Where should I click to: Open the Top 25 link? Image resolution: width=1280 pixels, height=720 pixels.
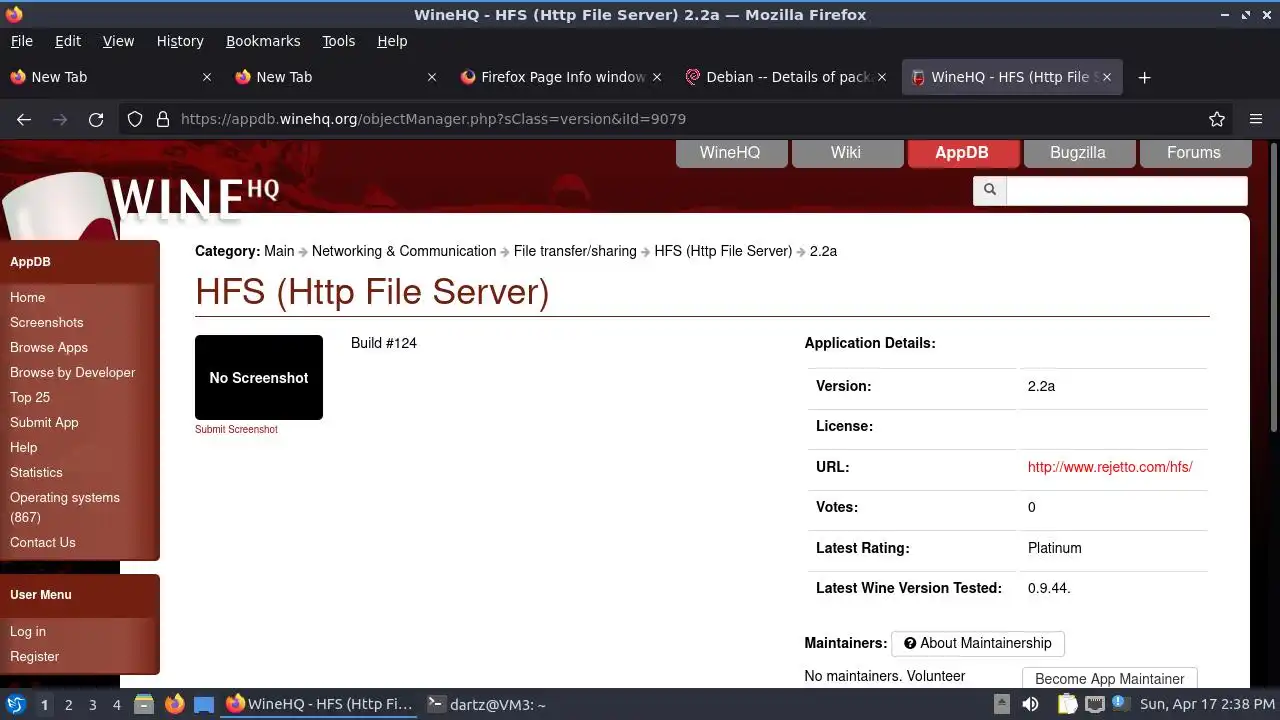click(x=30, y=397)
